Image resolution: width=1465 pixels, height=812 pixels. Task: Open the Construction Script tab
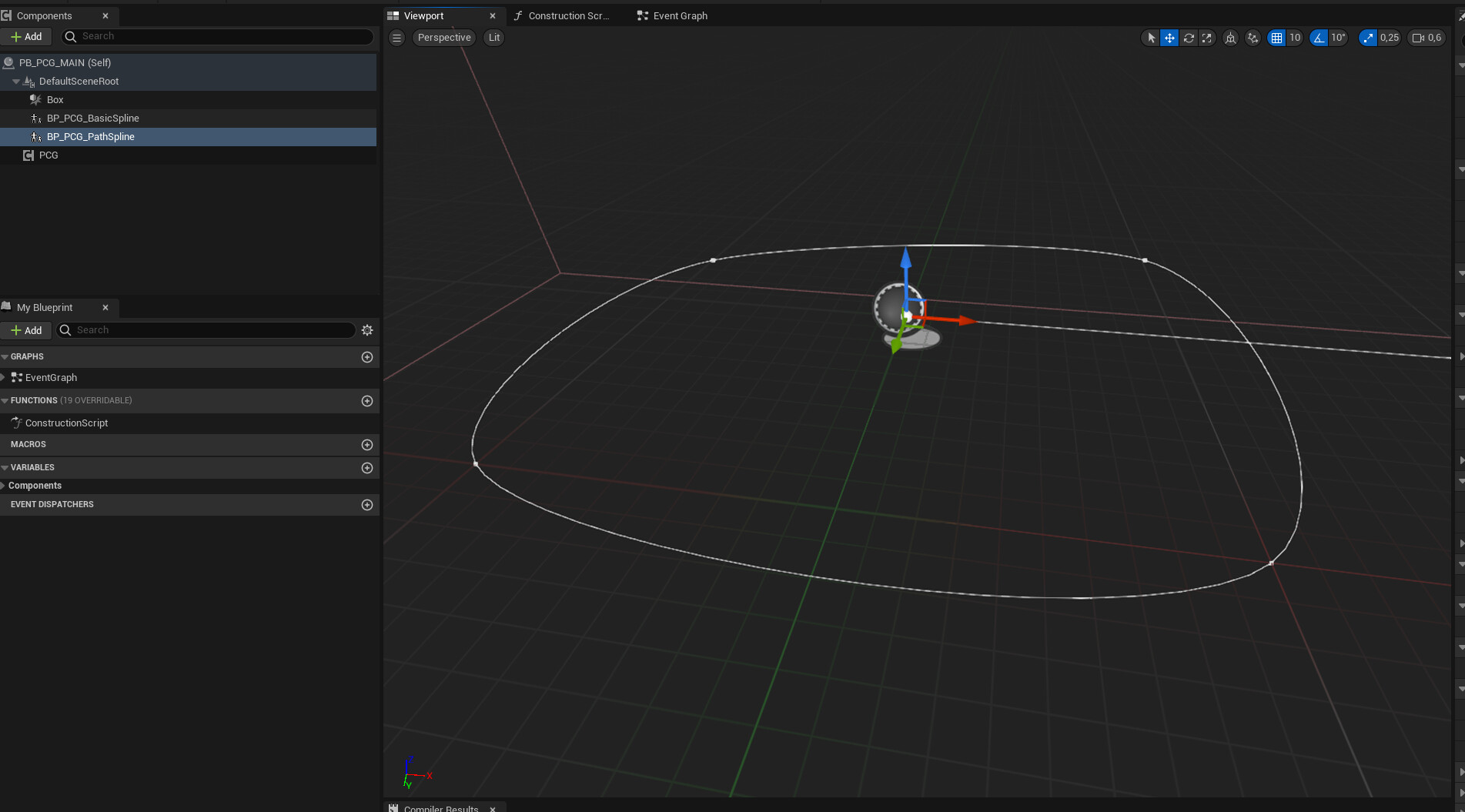(x=562, y=15)
